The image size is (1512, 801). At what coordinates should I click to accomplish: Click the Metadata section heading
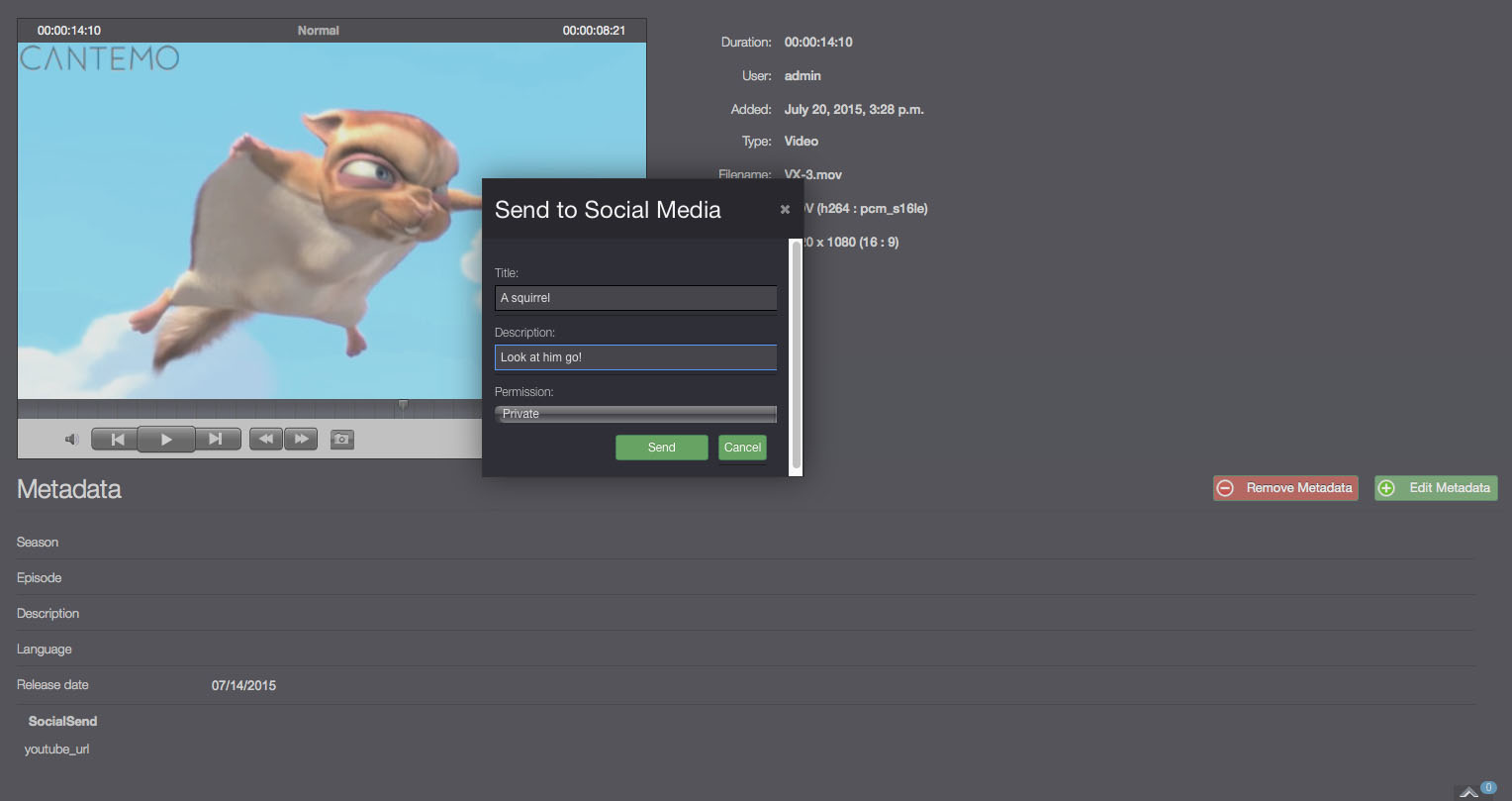pos(69,489)
